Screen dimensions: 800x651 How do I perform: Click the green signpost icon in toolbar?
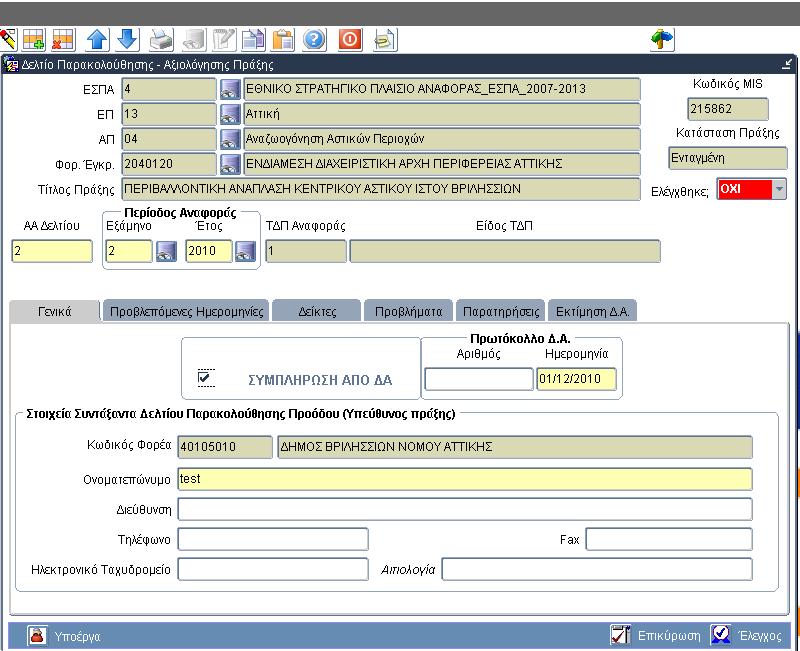click(x=662, y=39)
